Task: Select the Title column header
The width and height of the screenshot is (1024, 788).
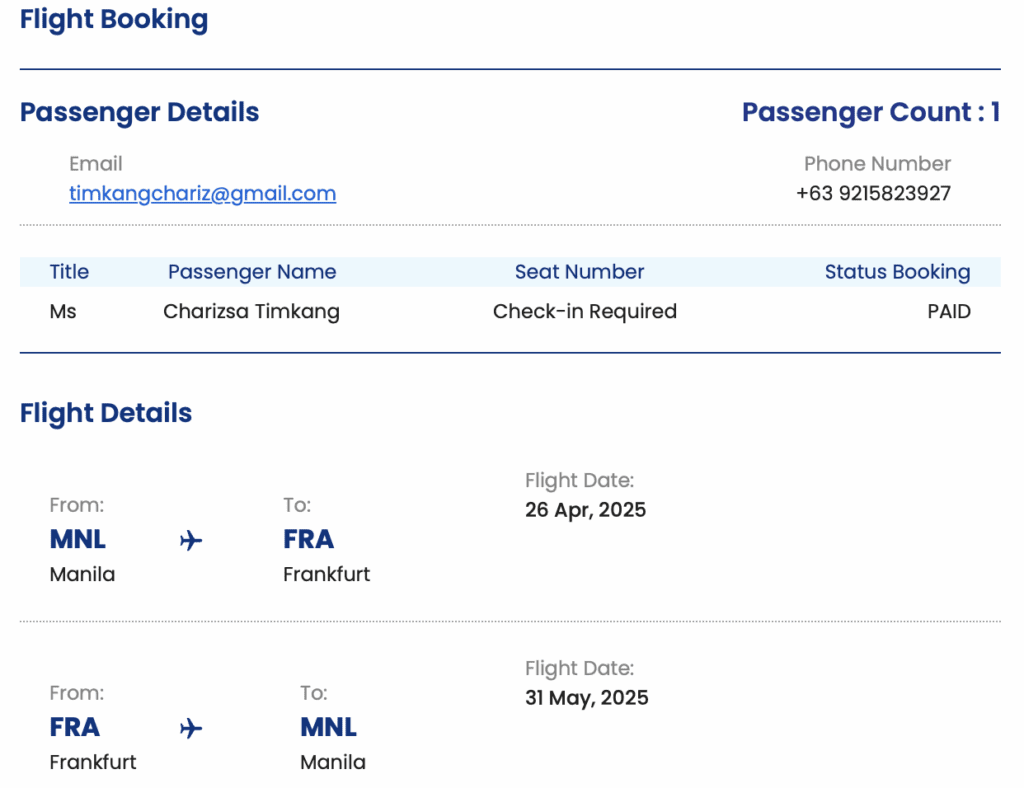Action: pos(69,272)
